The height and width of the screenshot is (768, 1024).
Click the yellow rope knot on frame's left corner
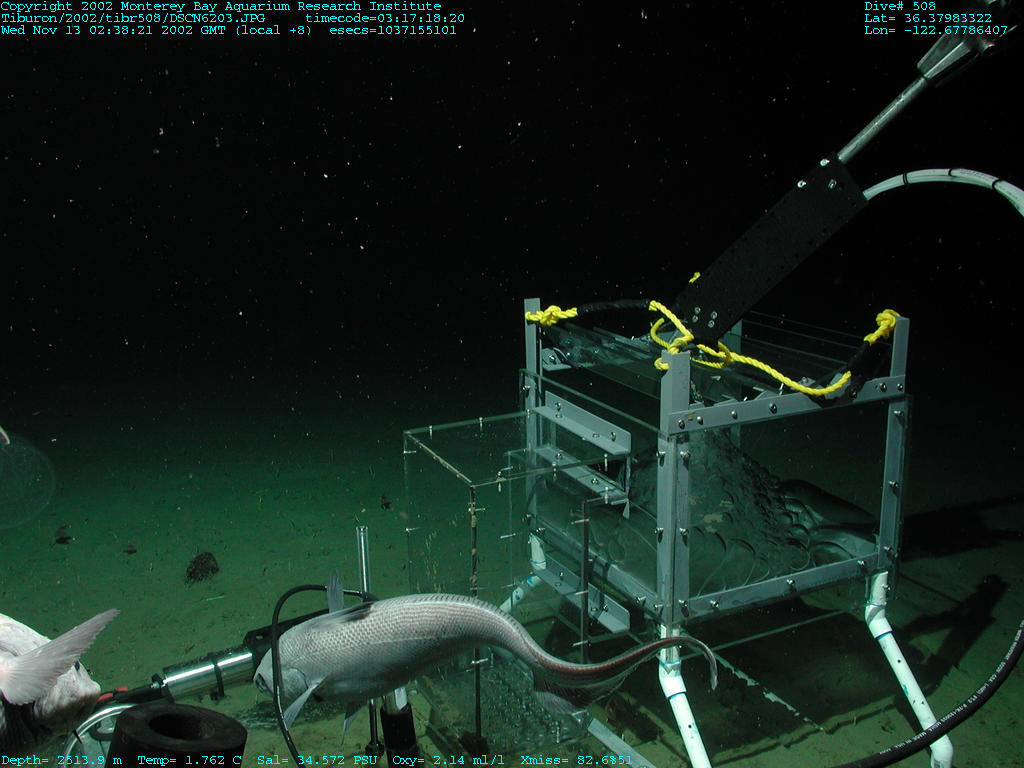(551, 316)
